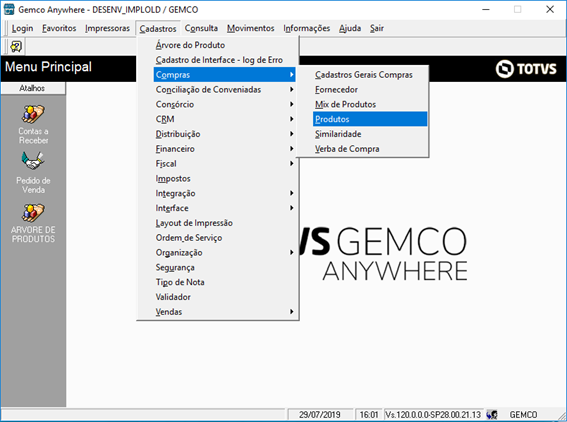The width and height of the screenshot is (567, 422).
Task: Click GEMCO user label in status bar
Action: (523, 414)
